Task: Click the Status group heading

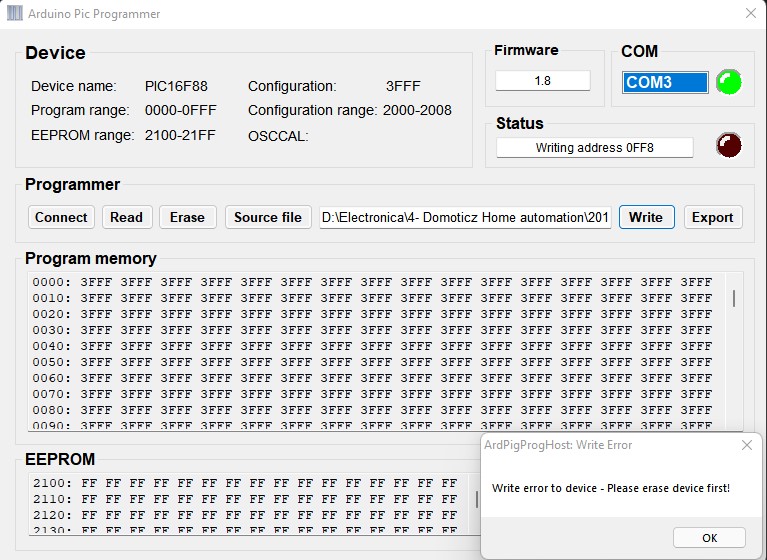Action: click(519, 123)
